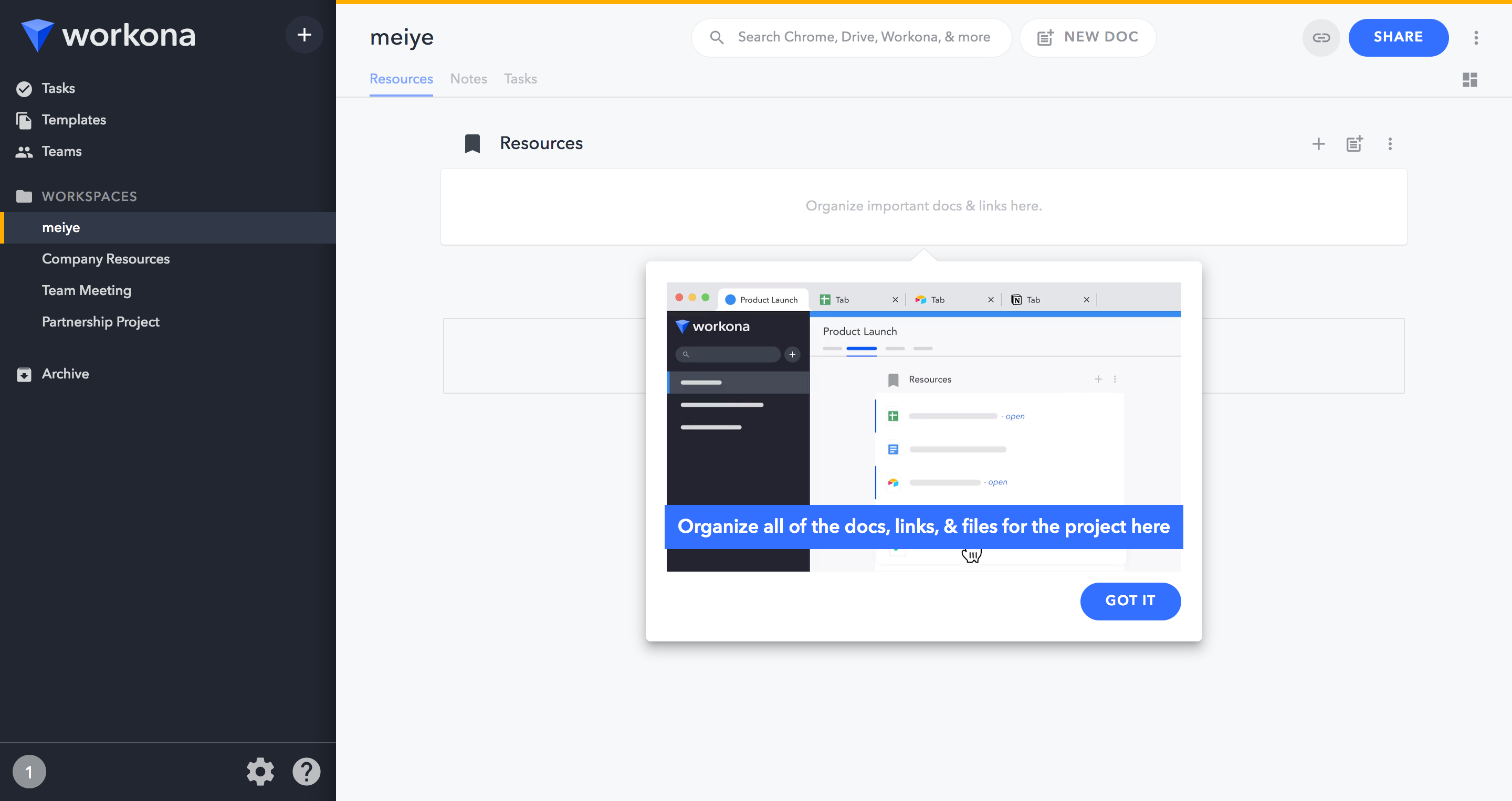Click the Workona logo in the sidebar
1512x801 pixels.
coord(108,35)
